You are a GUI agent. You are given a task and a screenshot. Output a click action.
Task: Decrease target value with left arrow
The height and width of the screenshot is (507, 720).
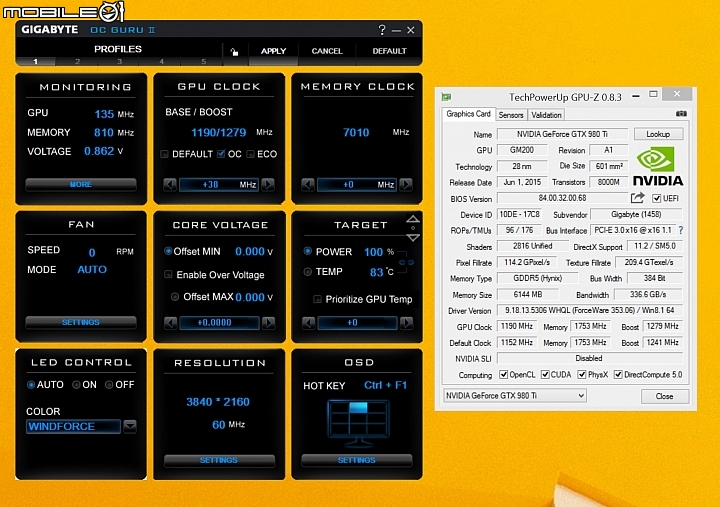point(309,323)
